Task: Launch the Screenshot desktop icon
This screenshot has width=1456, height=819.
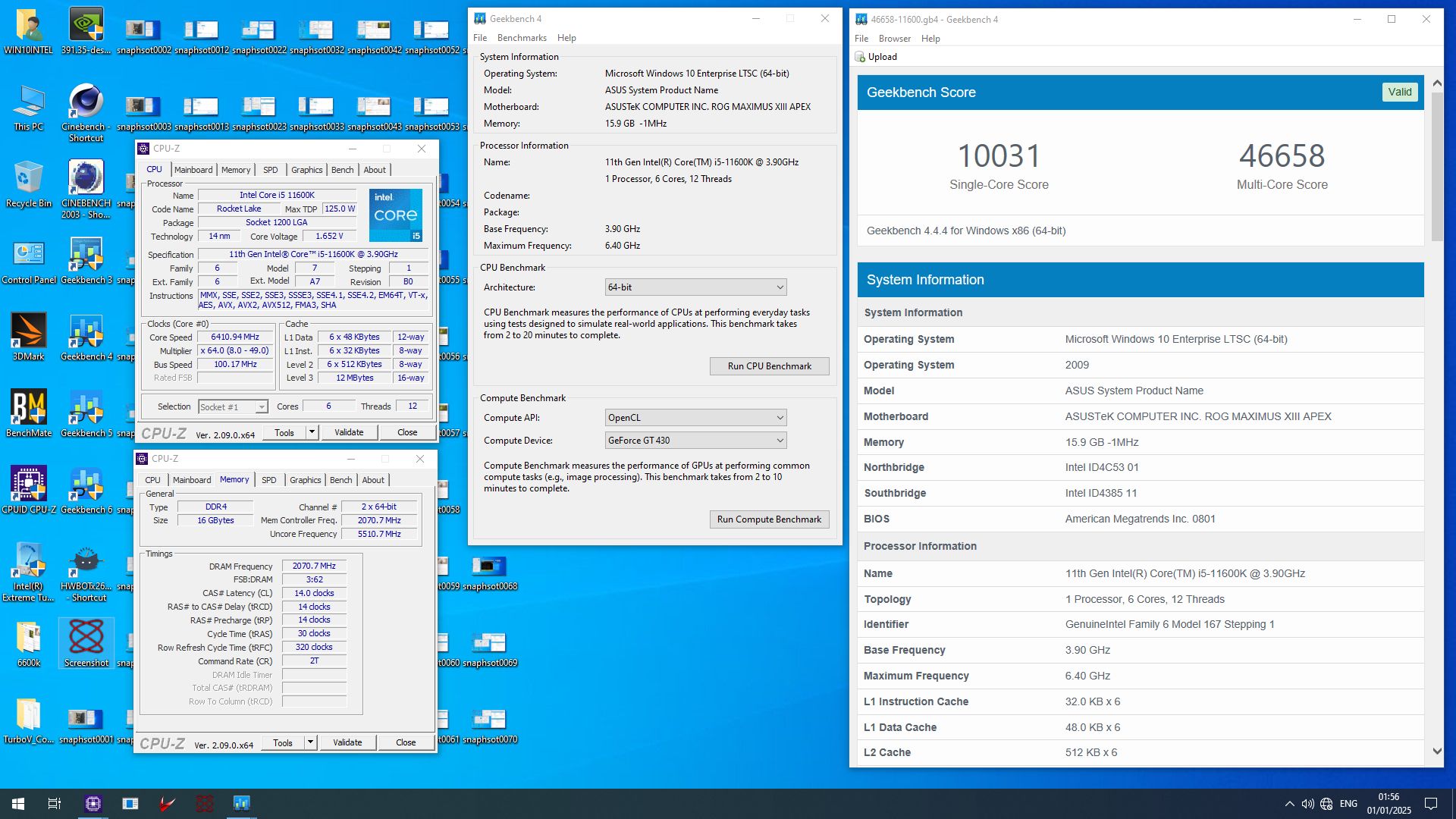Action: 86,645
